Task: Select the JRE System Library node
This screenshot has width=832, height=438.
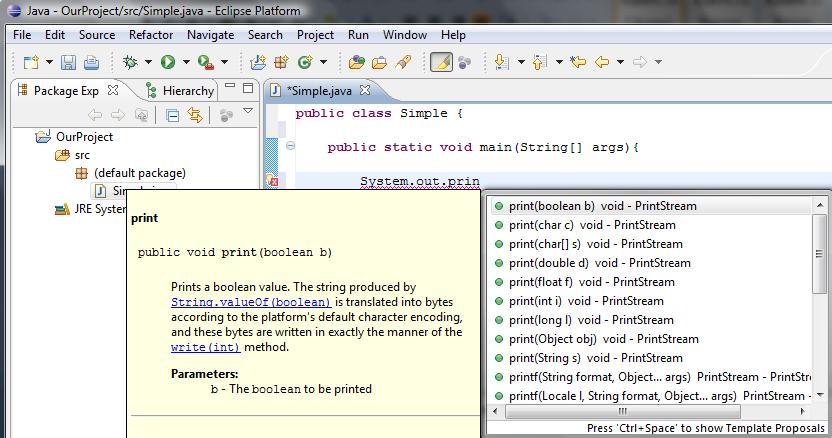Action: [90, 209]
